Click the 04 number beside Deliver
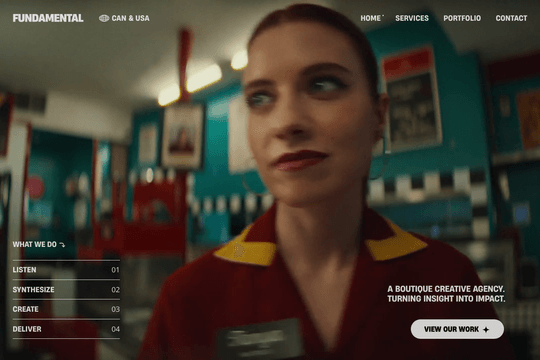Screen dimensions: 540x360 coord(115,329)
